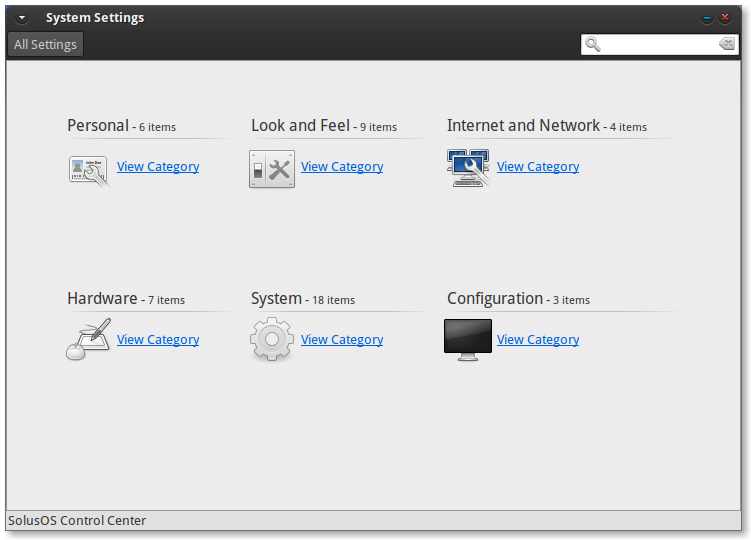Focus the search input field
Screen dimensions: 751x540
660,44
